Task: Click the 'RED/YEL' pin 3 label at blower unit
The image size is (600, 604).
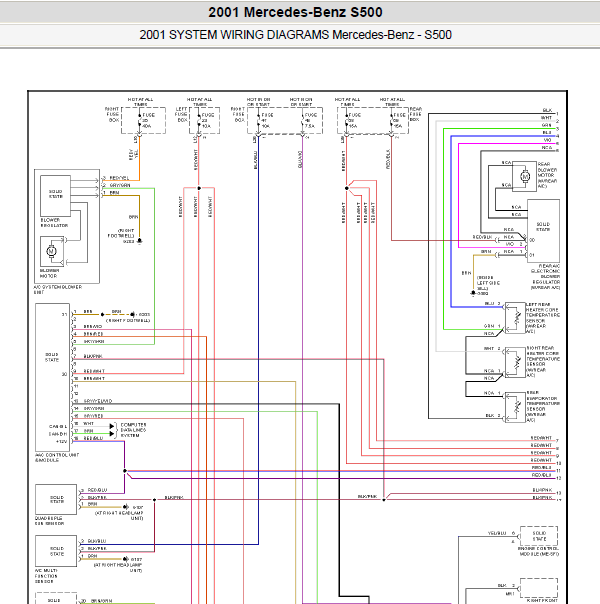Action: click(x=119, y=178)
